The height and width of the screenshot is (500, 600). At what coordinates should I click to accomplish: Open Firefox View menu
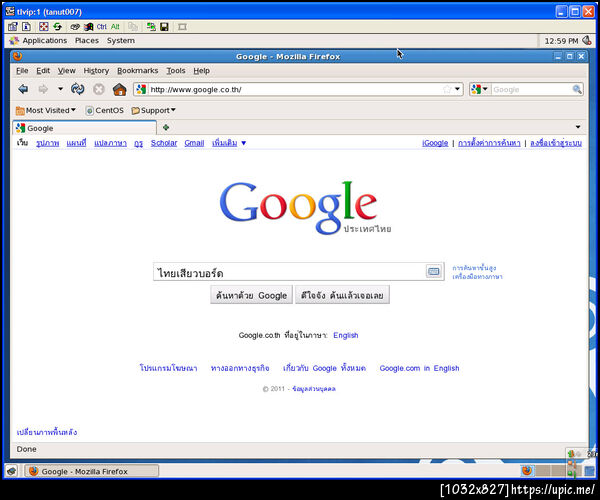(67, 71)
